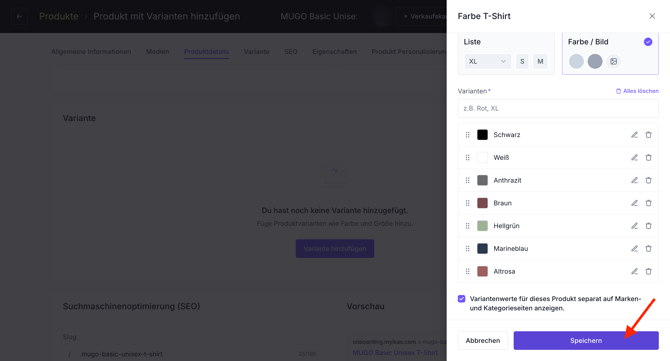The image size is (670, 361).
Task: Click the dark gray circle in Farbe / Bild
Action: 595,62
